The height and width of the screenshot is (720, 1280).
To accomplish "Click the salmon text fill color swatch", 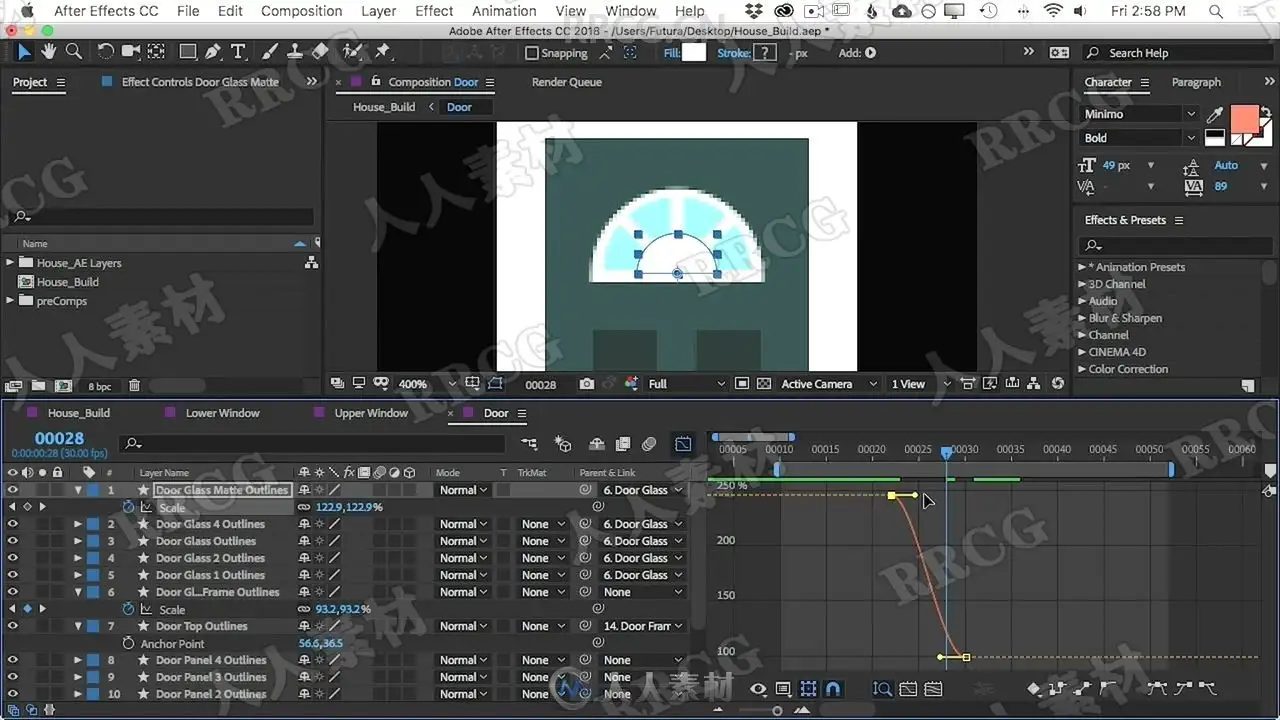I will point(1245,119).
